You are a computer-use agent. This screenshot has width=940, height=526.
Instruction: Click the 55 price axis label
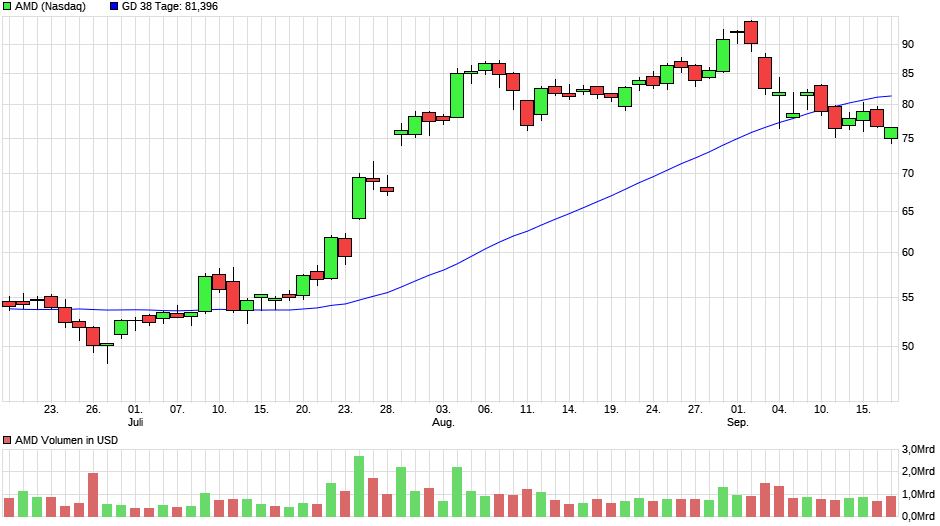point(908,297)
